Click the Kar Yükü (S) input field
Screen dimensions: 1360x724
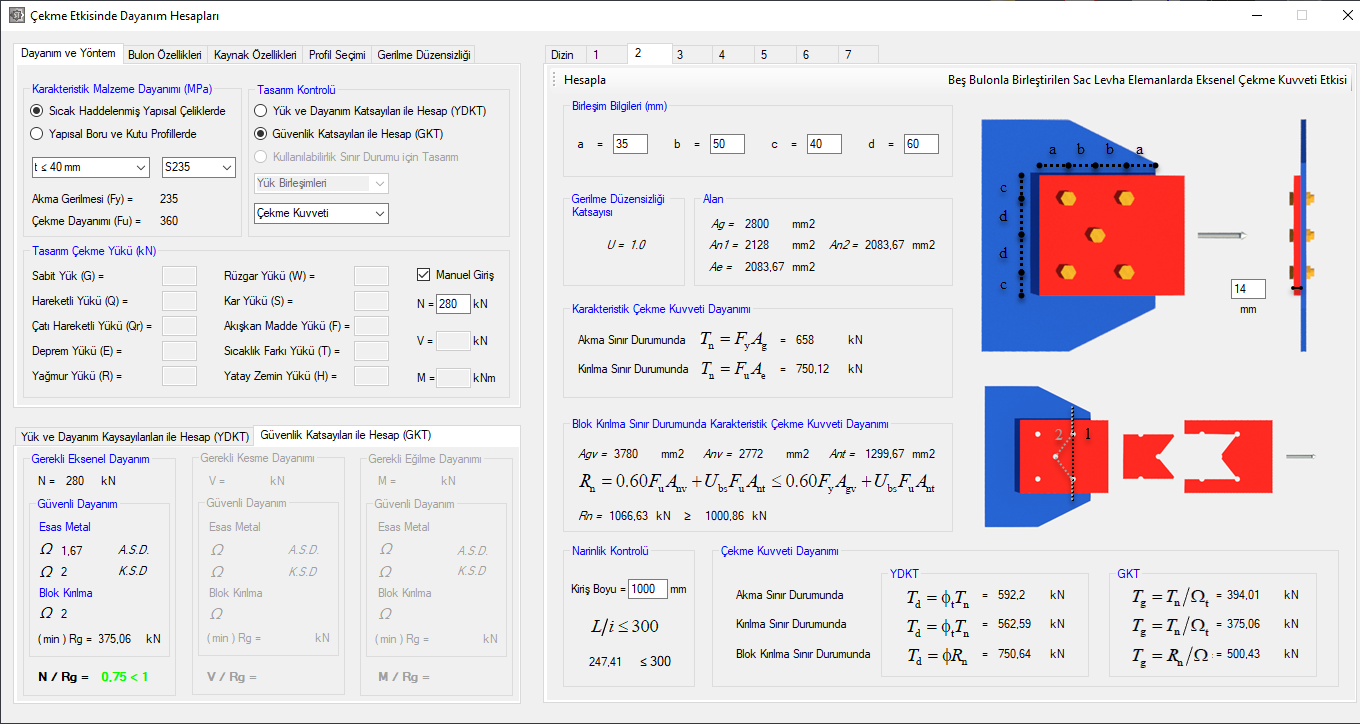(371, 301)
